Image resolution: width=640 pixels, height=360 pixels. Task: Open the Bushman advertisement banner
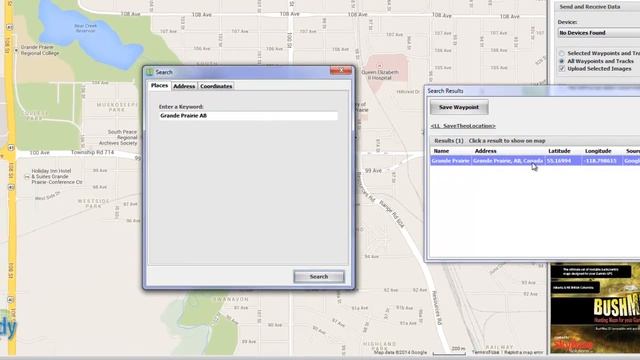point(595,309)
